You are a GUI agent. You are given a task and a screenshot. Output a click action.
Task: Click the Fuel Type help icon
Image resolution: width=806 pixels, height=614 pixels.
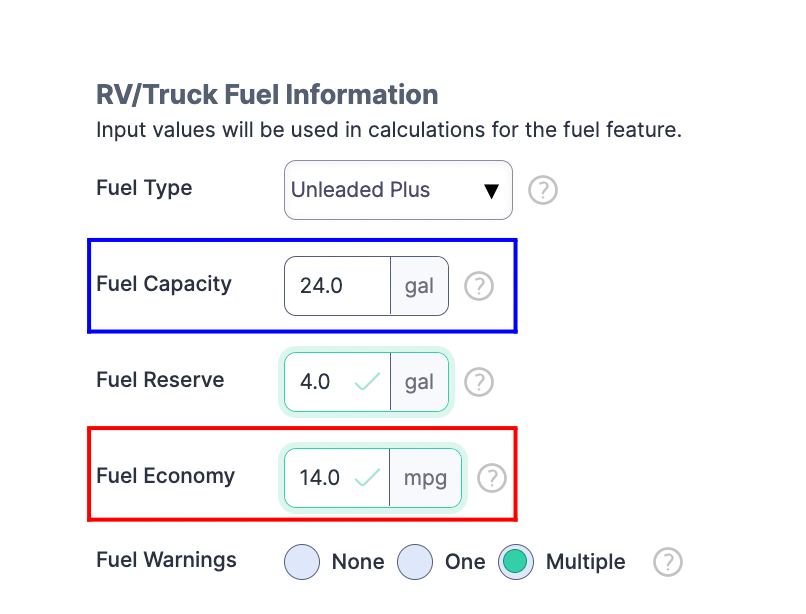pos(542,190)
